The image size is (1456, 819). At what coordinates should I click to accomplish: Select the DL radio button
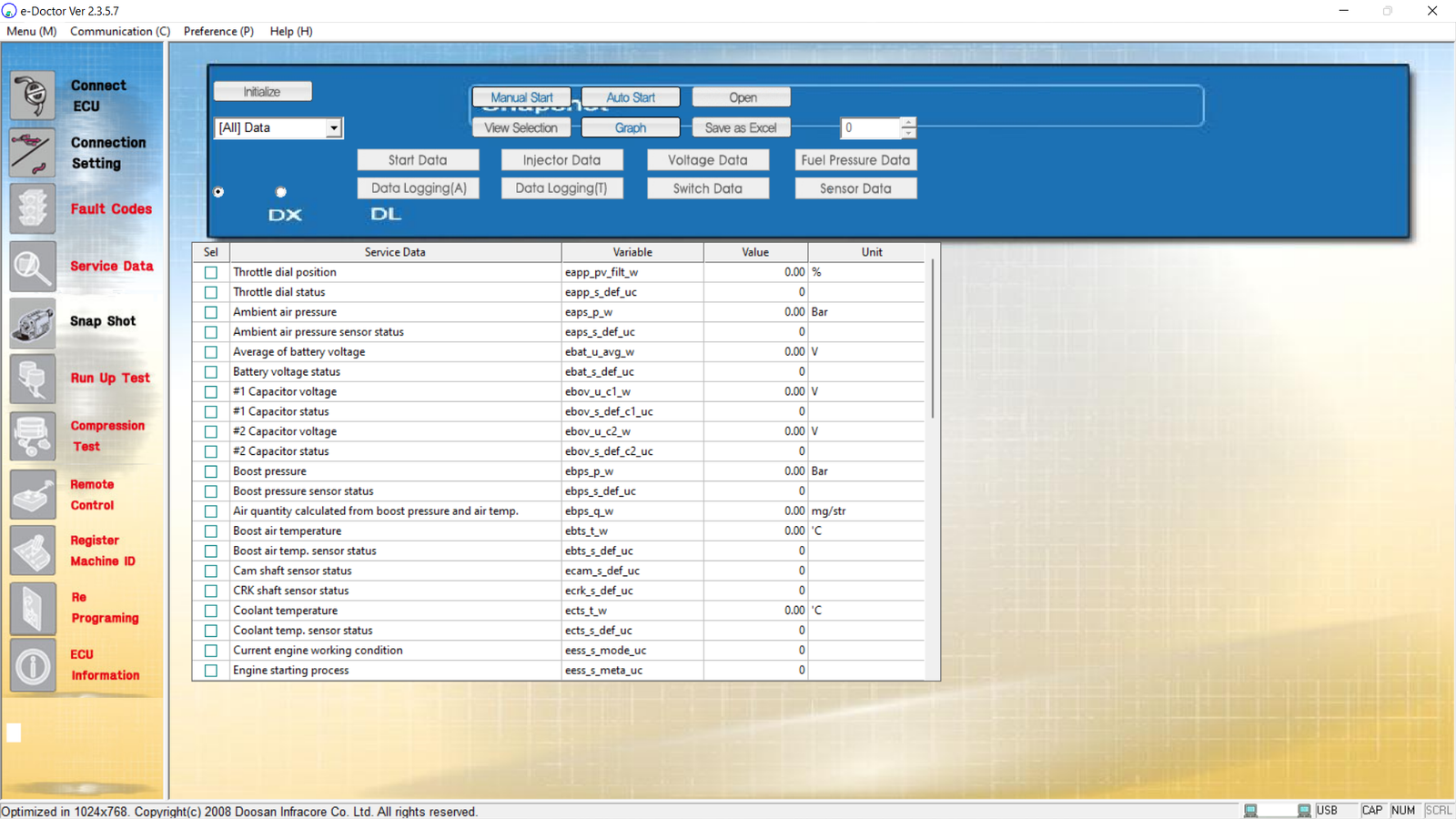pos(281,192)
